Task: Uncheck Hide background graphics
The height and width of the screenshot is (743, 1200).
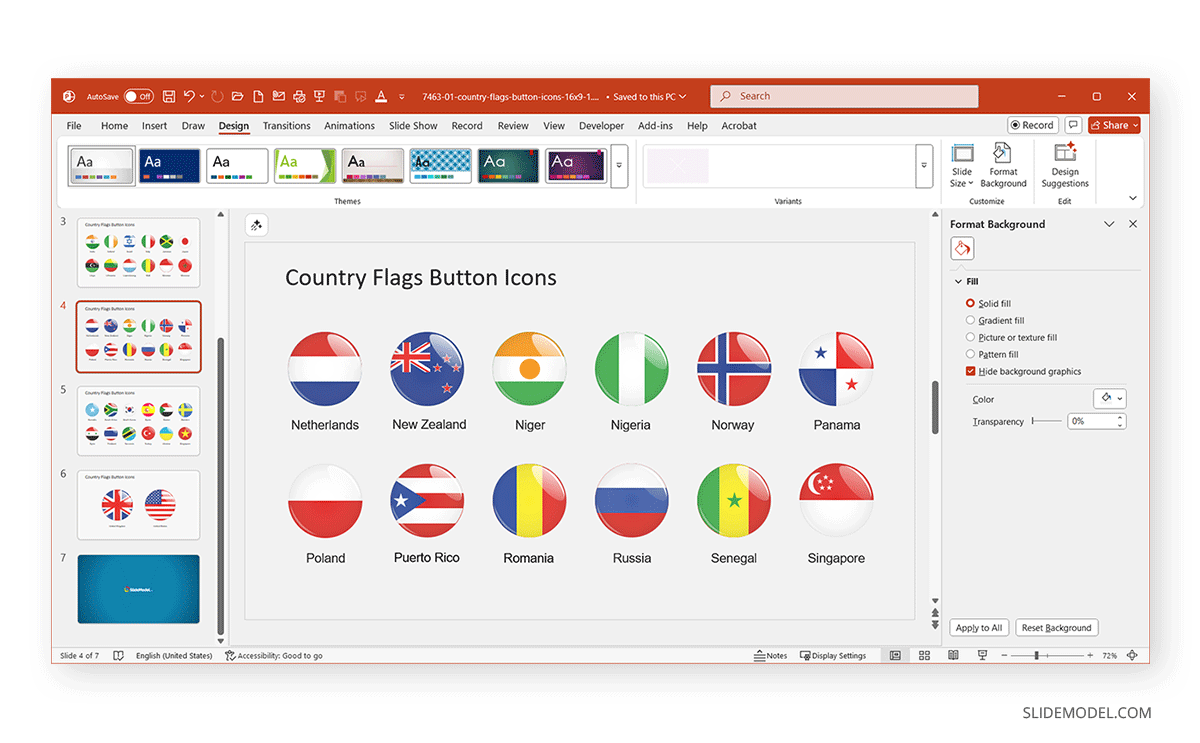Action: click(969, 371)
